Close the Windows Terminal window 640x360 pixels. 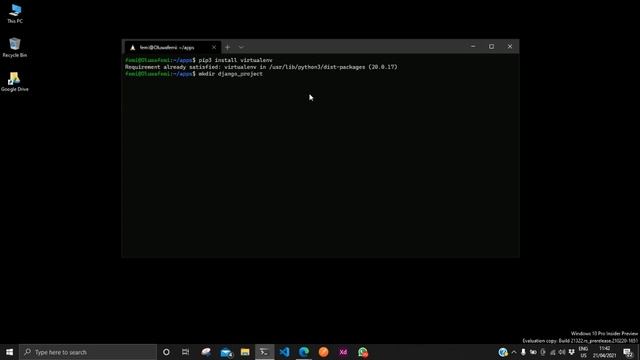coord(510,47)
